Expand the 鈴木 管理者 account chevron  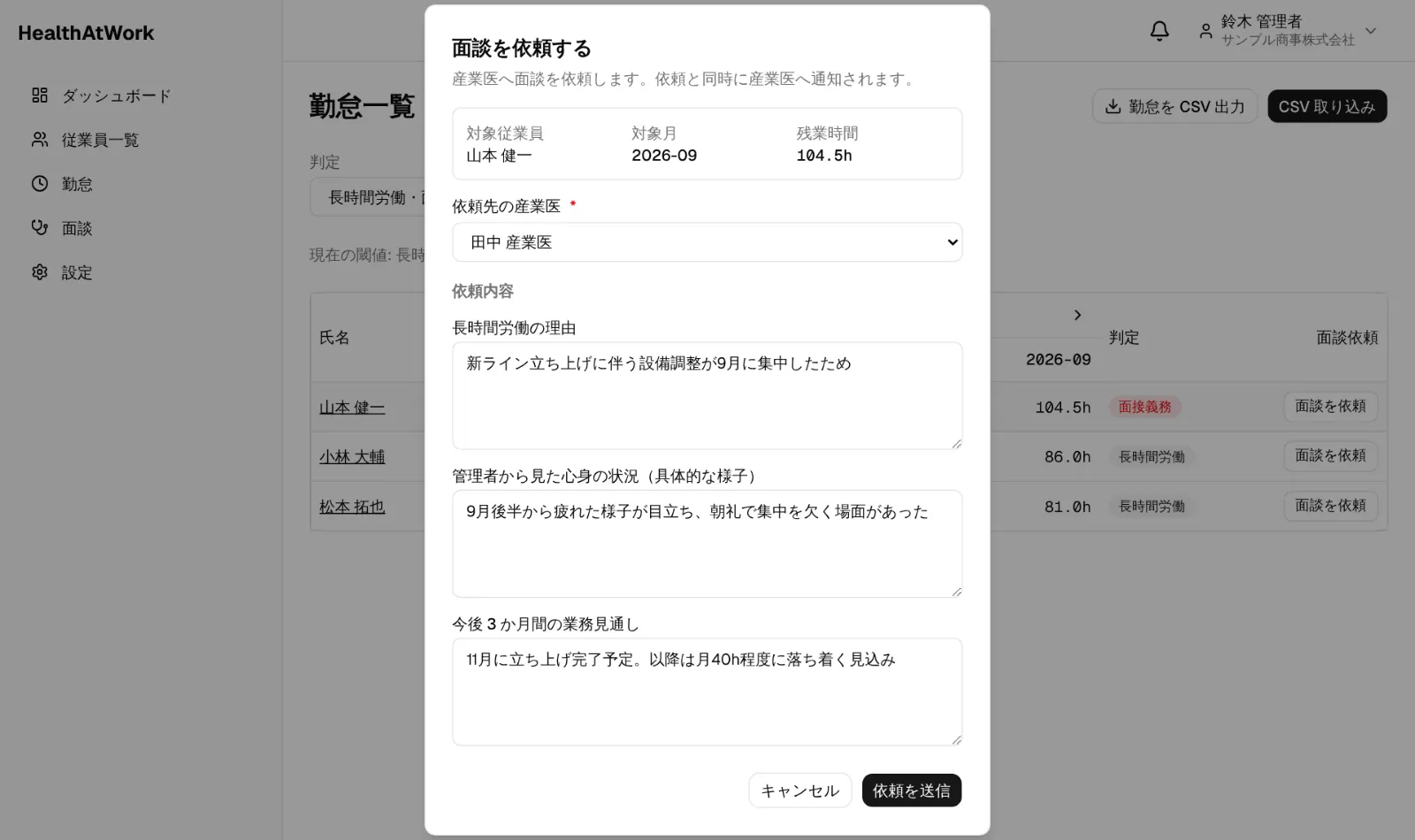1371,31
